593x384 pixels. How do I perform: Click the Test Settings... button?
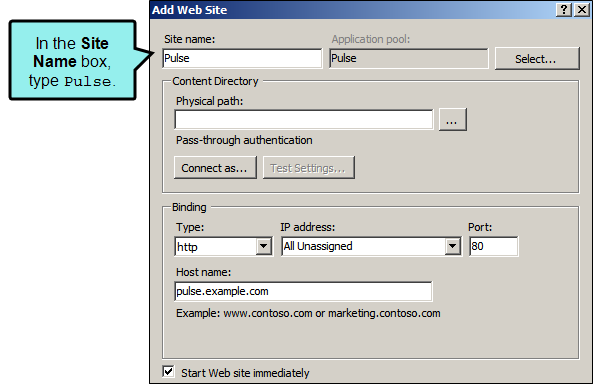tap(309, 168)
